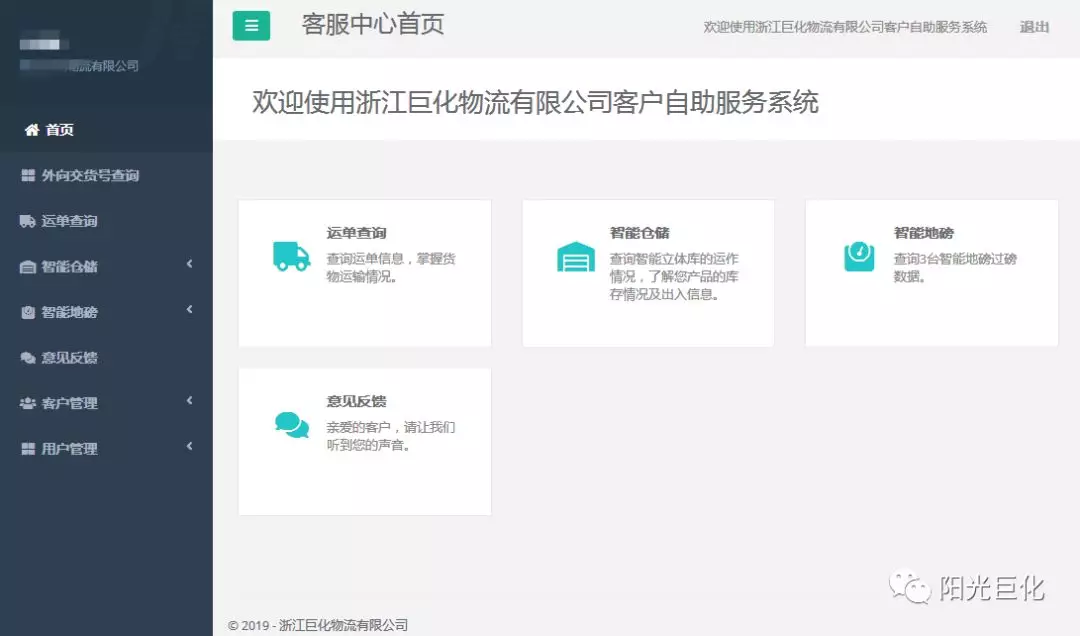The width and height of the screenshot is (1080, 636).
Task: Select 外向交货号查询 in the sidebar menu
Action: click(x=90, y=176)
